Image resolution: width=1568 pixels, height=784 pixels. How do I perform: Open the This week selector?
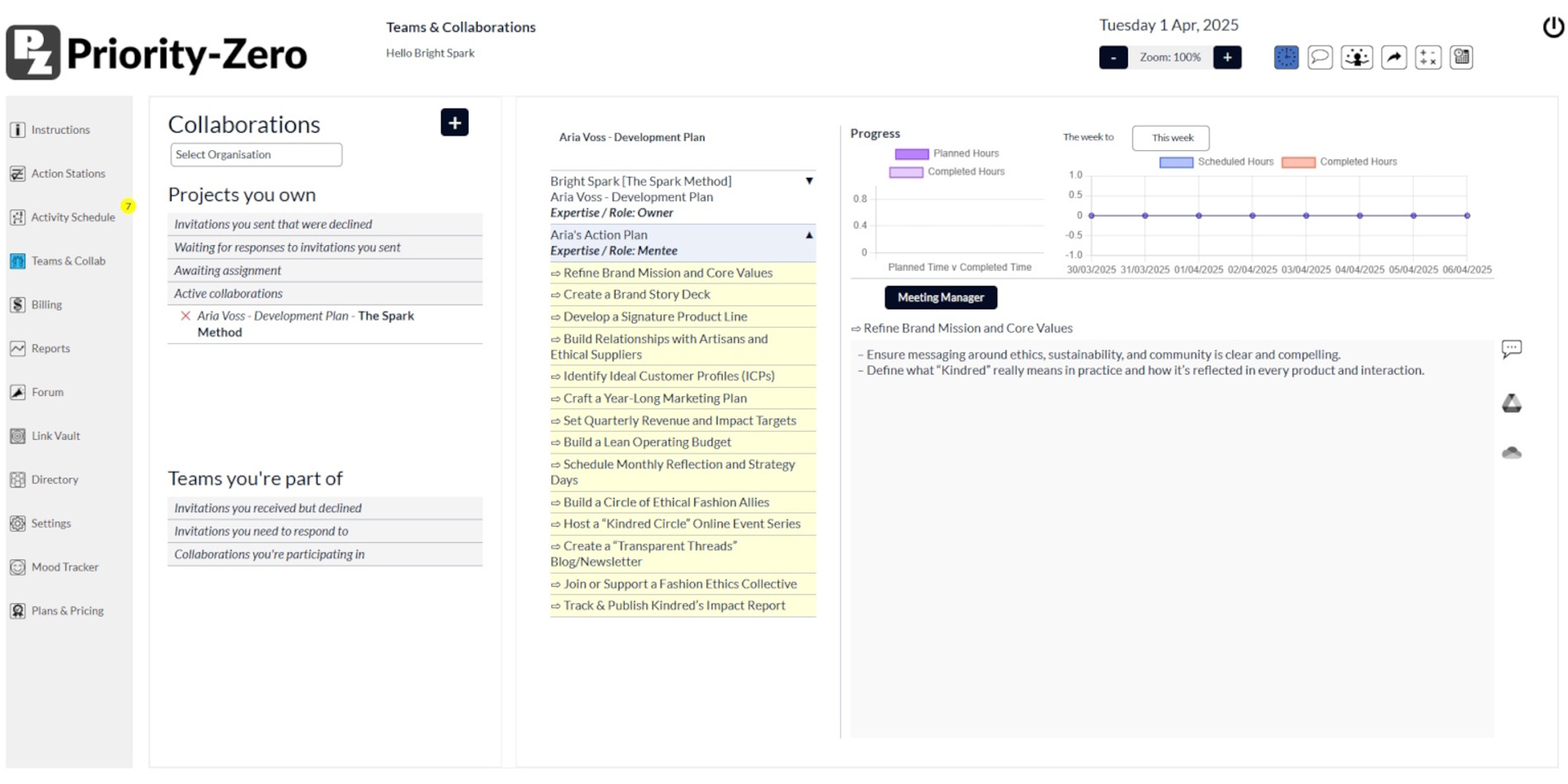pyautogui.click(x=1171, y=138)
